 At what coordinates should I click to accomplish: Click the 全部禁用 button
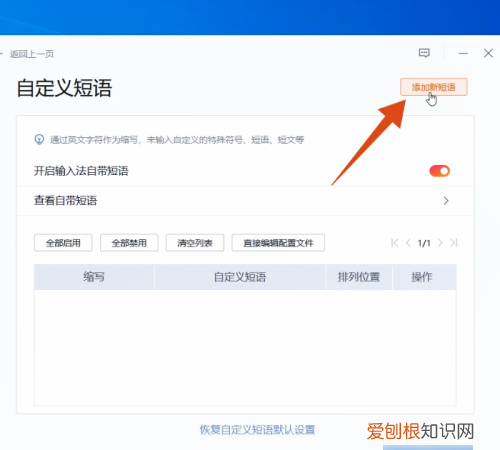click(129, 243)
